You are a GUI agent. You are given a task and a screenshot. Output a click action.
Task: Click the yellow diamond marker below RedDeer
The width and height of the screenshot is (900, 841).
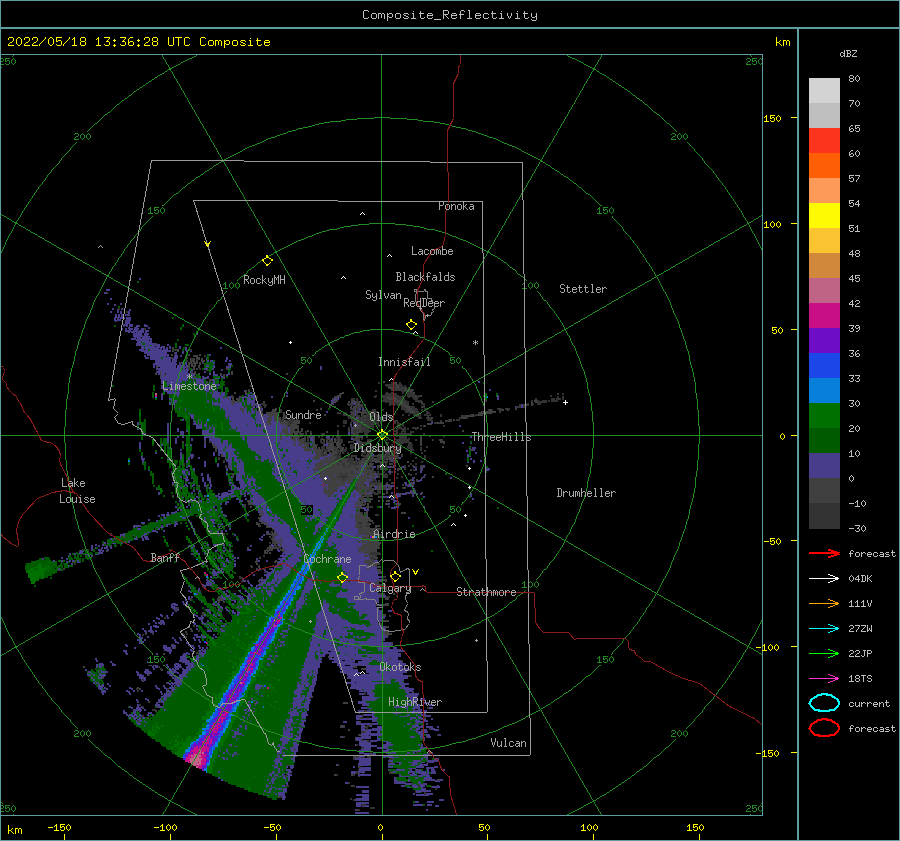tap(411, 325)
